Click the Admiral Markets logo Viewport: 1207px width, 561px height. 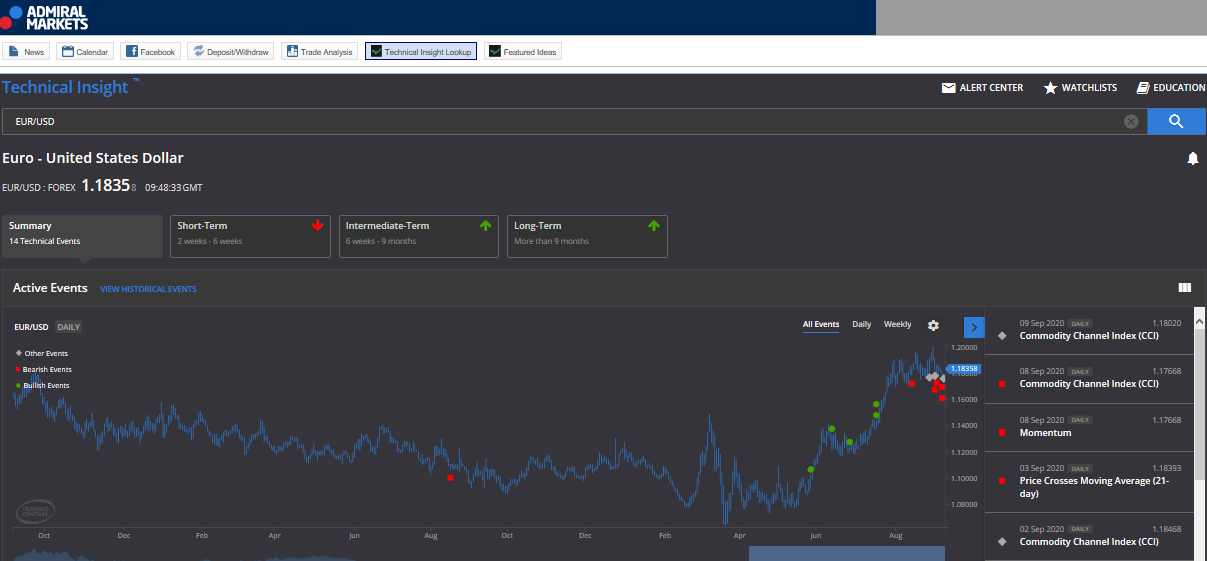[x=45, y=16]
